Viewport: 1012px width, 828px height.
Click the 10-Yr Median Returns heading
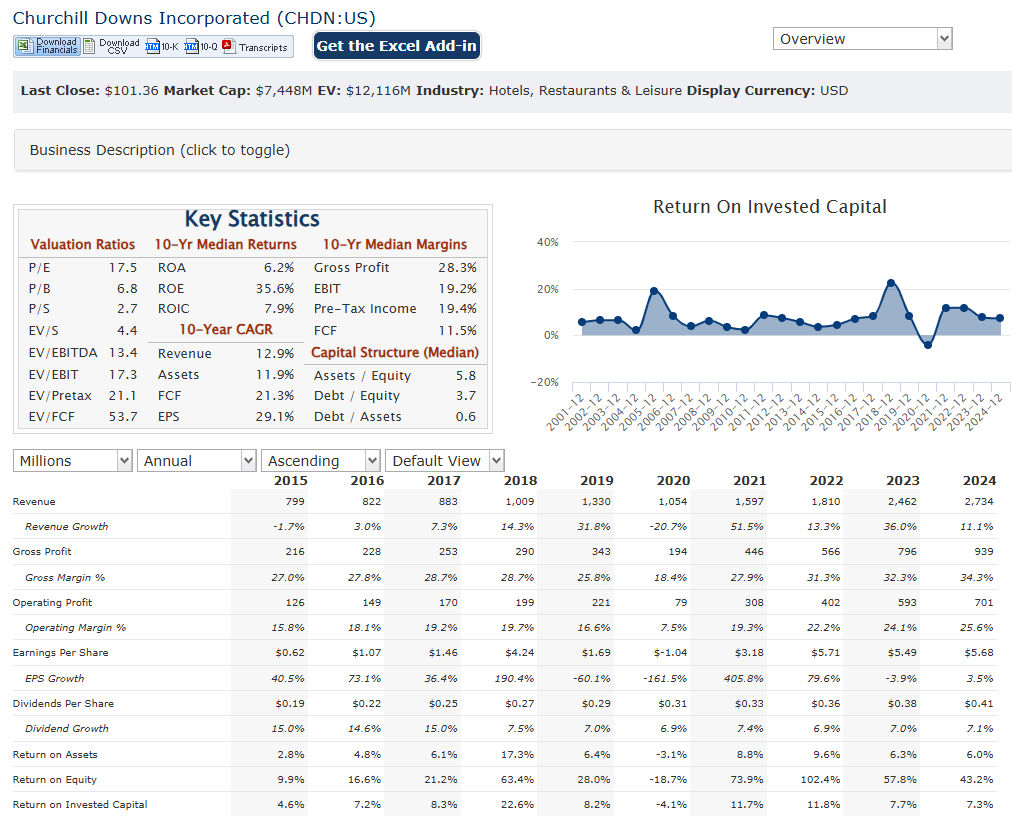click(x=225, y=245)
